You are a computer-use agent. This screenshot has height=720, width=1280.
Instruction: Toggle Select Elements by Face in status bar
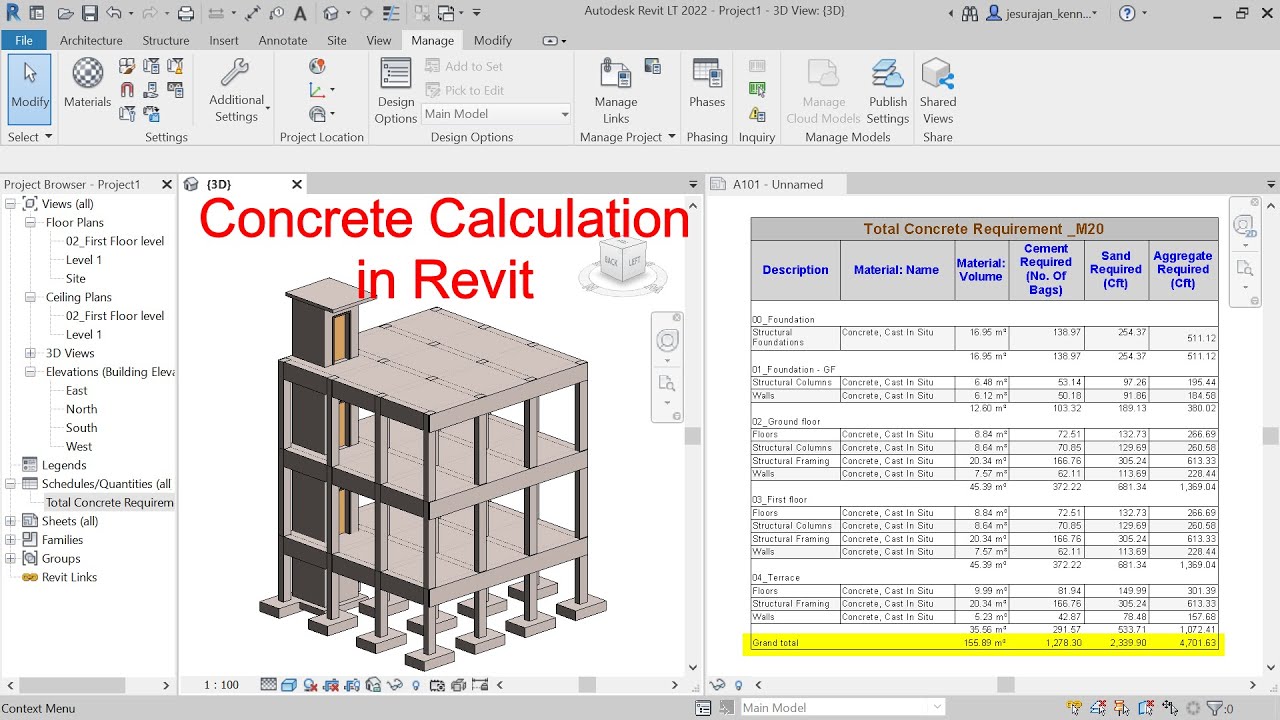(1146, 708)
